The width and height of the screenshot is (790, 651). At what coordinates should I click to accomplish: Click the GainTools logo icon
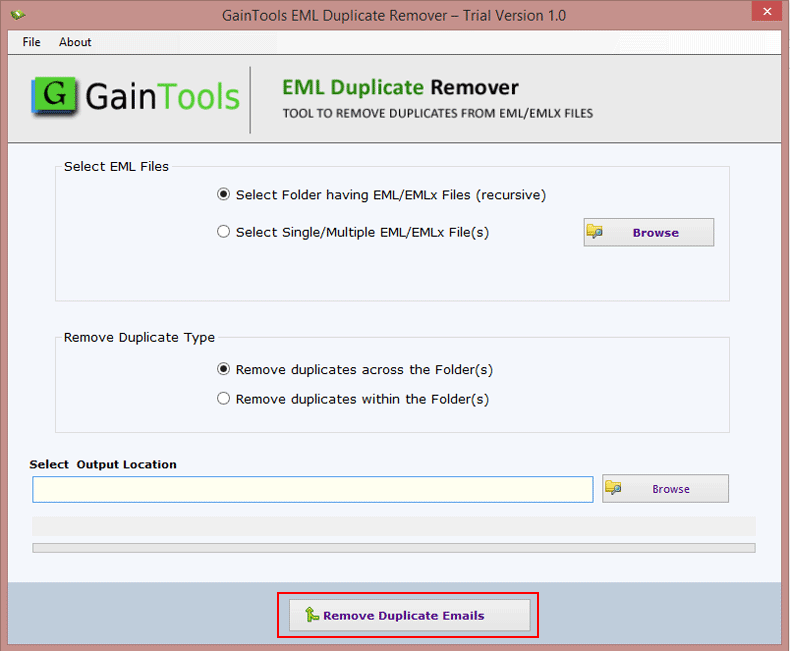[x=54, y=96]
